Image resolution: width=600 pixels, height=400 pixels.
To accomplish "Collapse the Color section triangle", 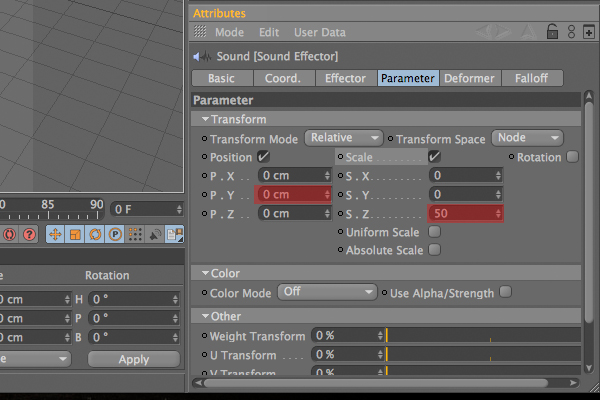I will (205, 273).
